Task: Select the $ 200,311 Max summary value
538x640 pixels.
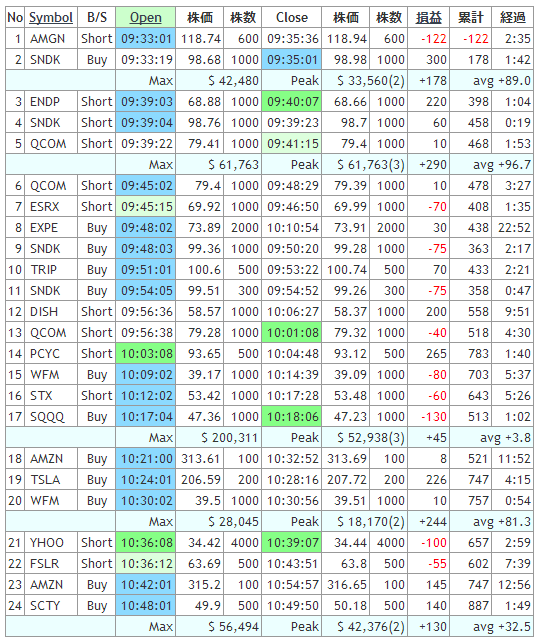Action: [x=229, y=438]
